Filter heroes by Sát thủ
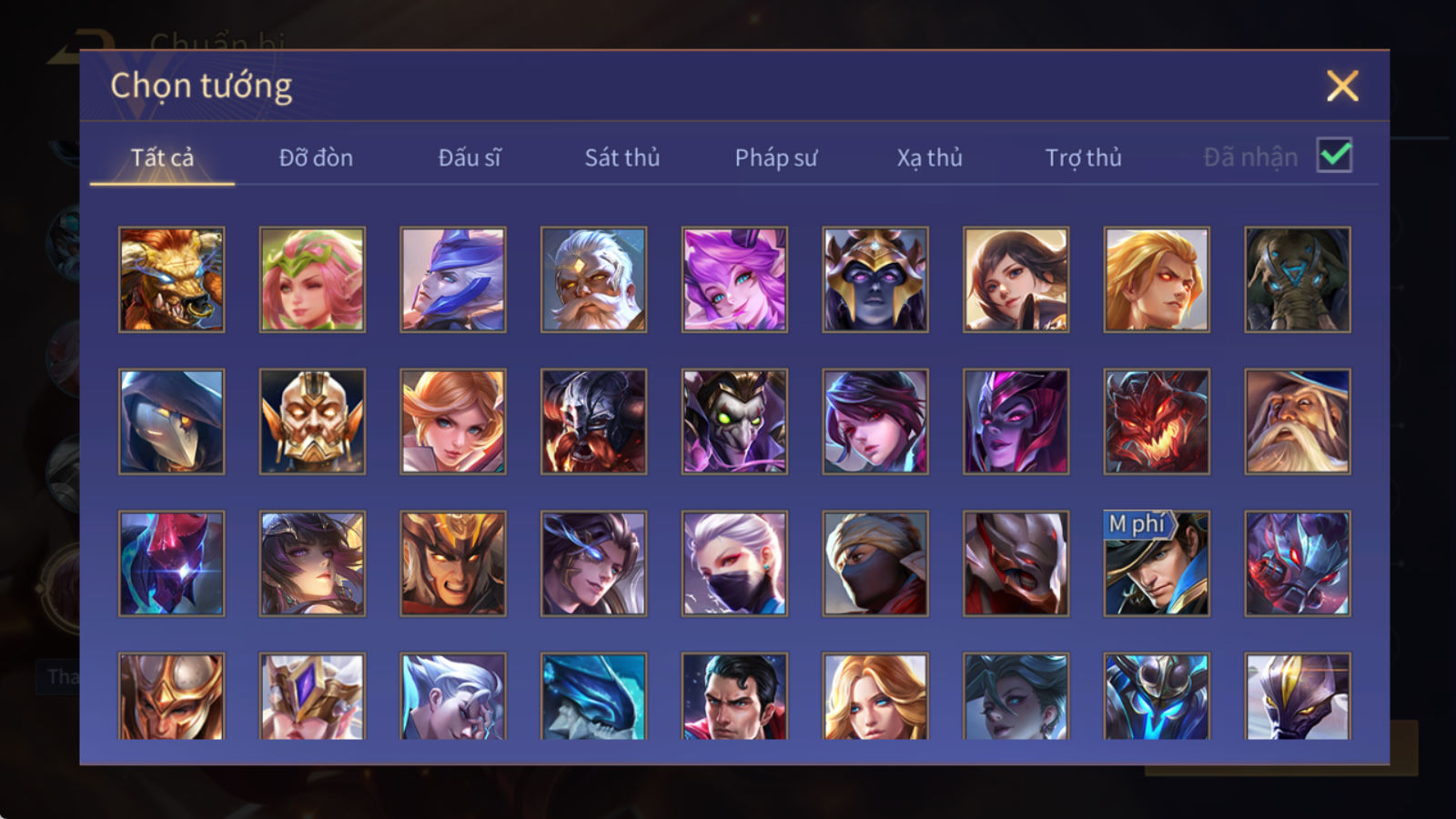The height and width of the screenshot is (819, 1456). click(x=622, y=158)
